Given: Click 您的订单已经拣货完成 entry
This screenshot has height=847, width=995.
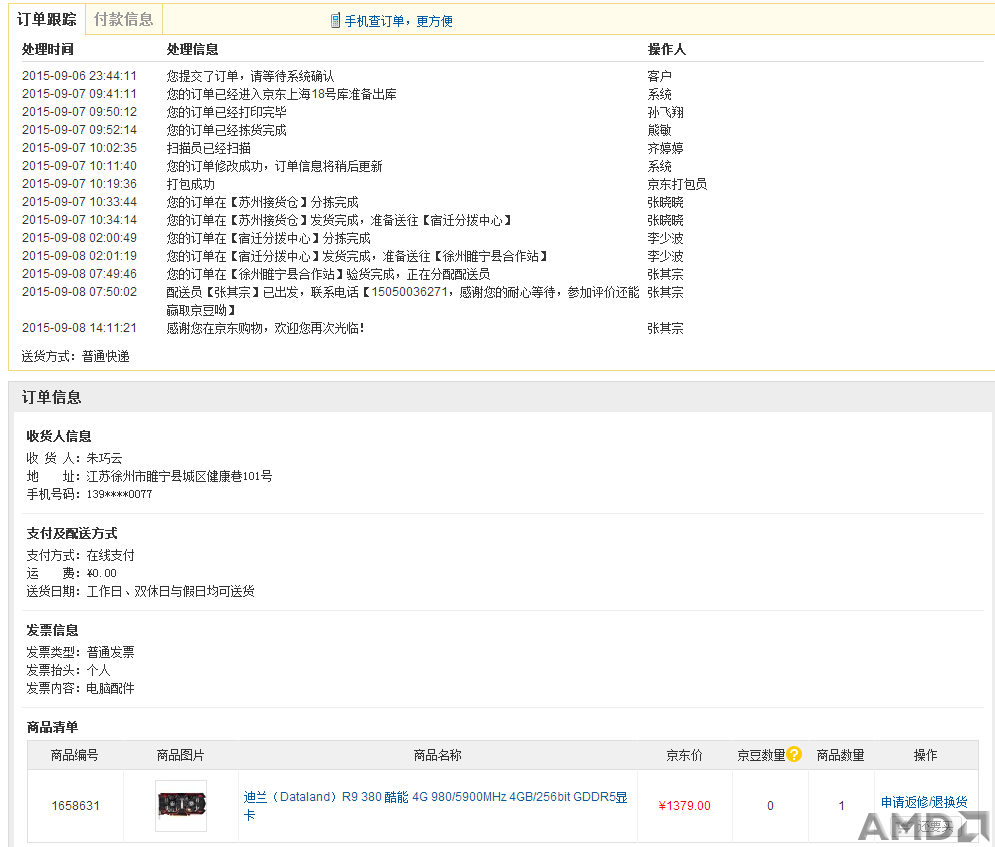Looking at the screenshot, I should [227, 130].
